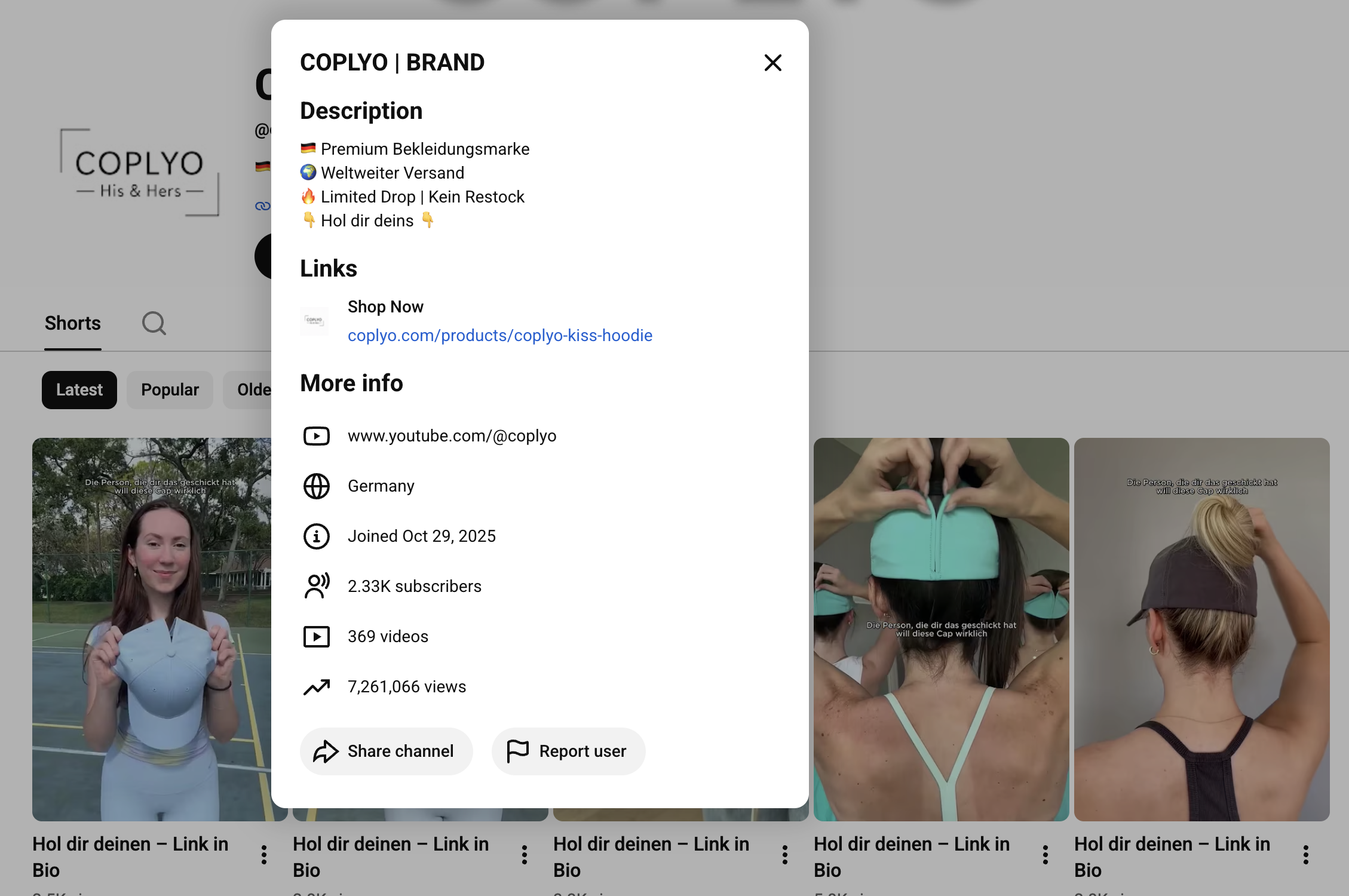Select the Popular filter chip
The image size is (1349, 896).
tap(170, 389)
